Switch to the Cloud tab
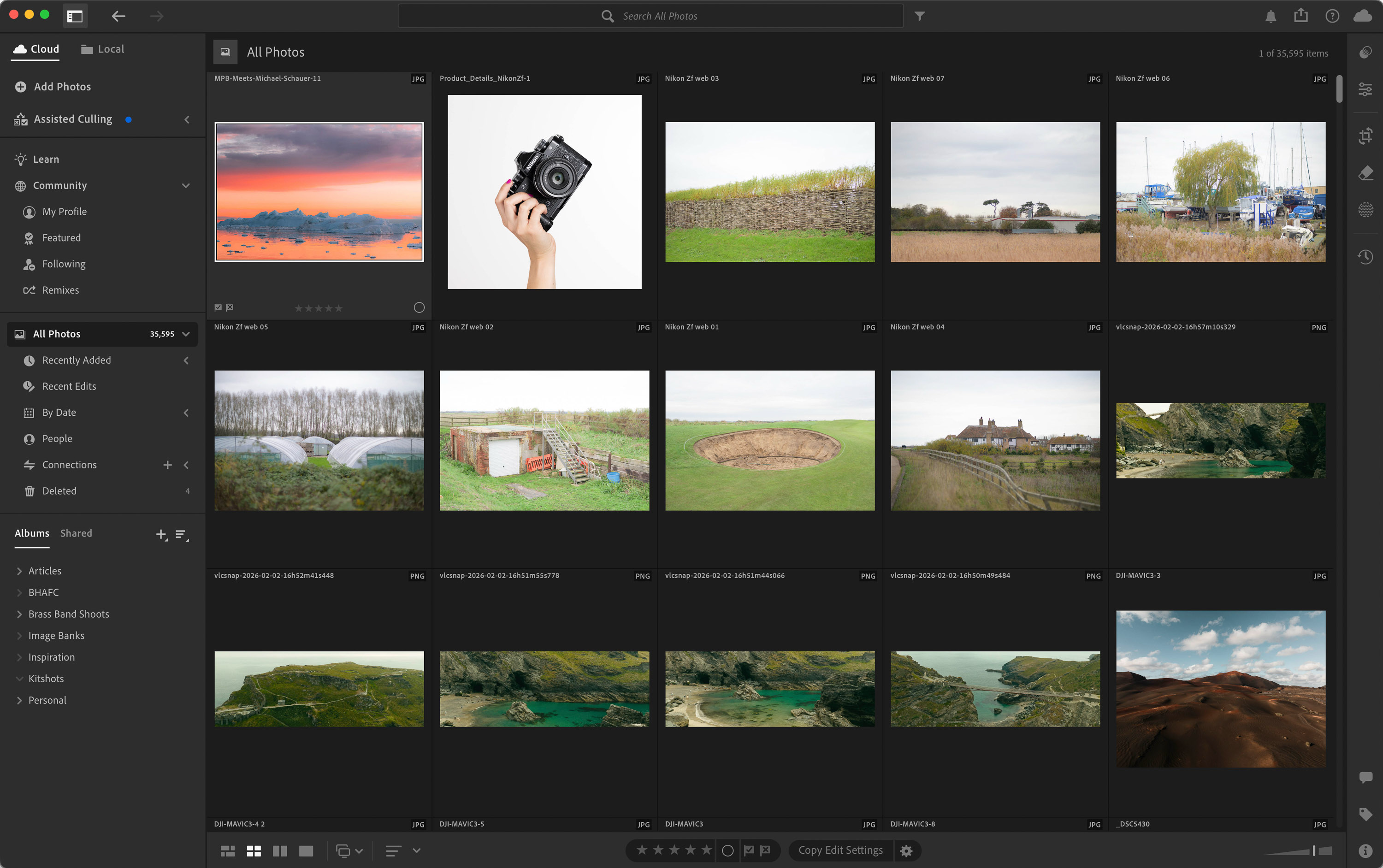The image size is (1383, 868). pyautogui.click(x=36, y=49)
